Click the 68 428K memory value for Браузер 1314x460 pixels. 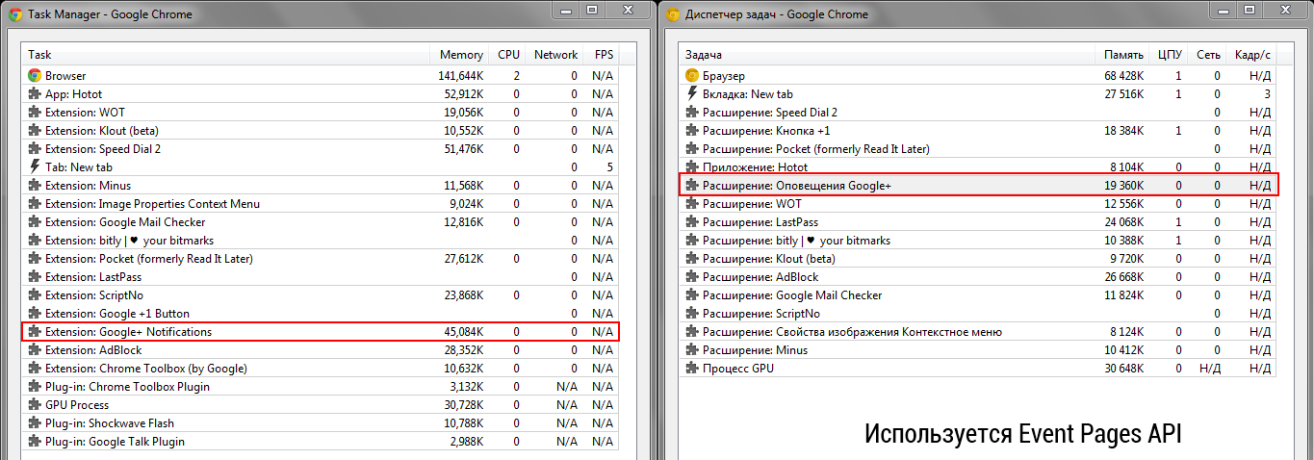click(1124, 76)
